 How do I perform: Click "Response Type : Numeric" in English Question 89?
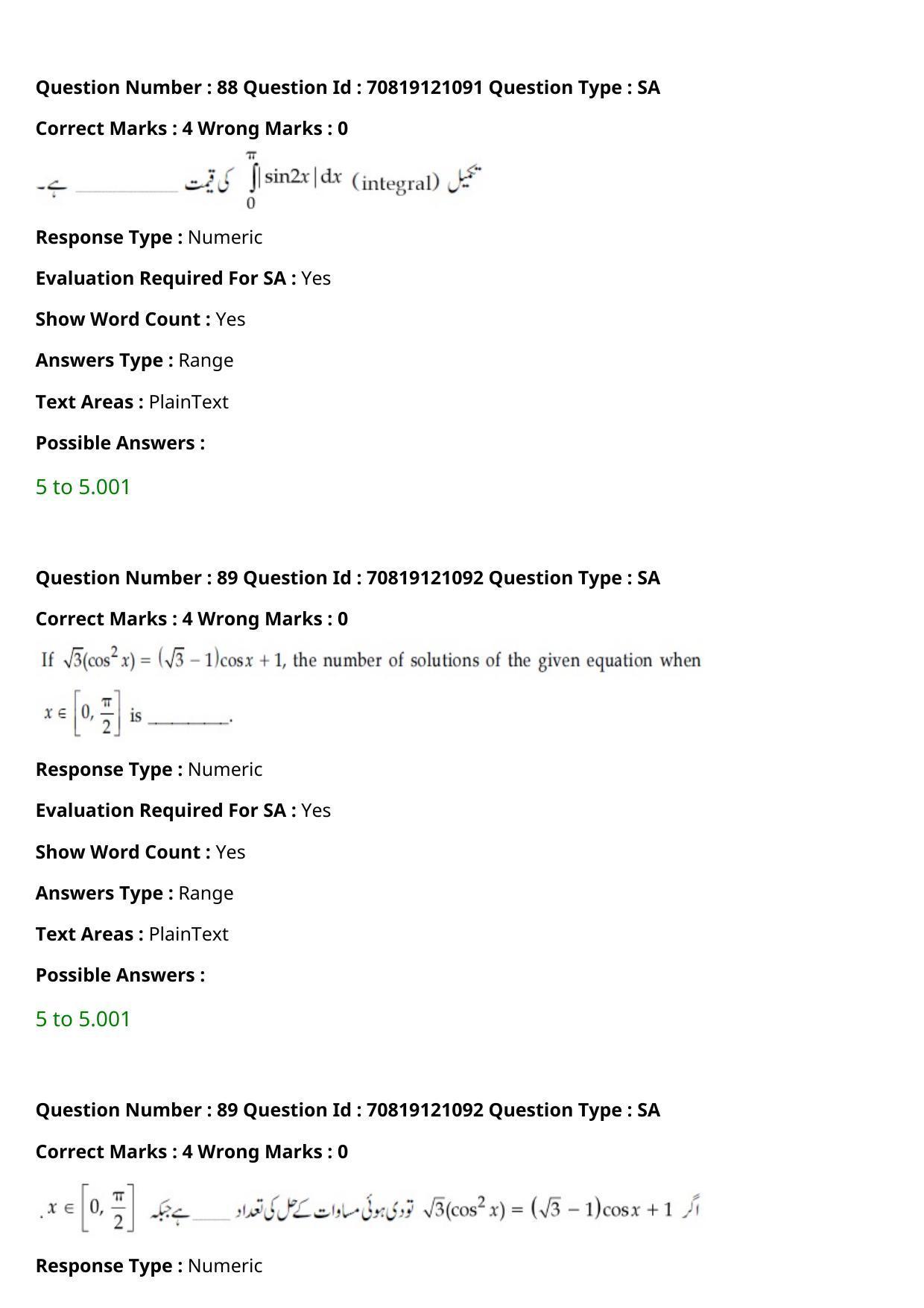(149, 769)
